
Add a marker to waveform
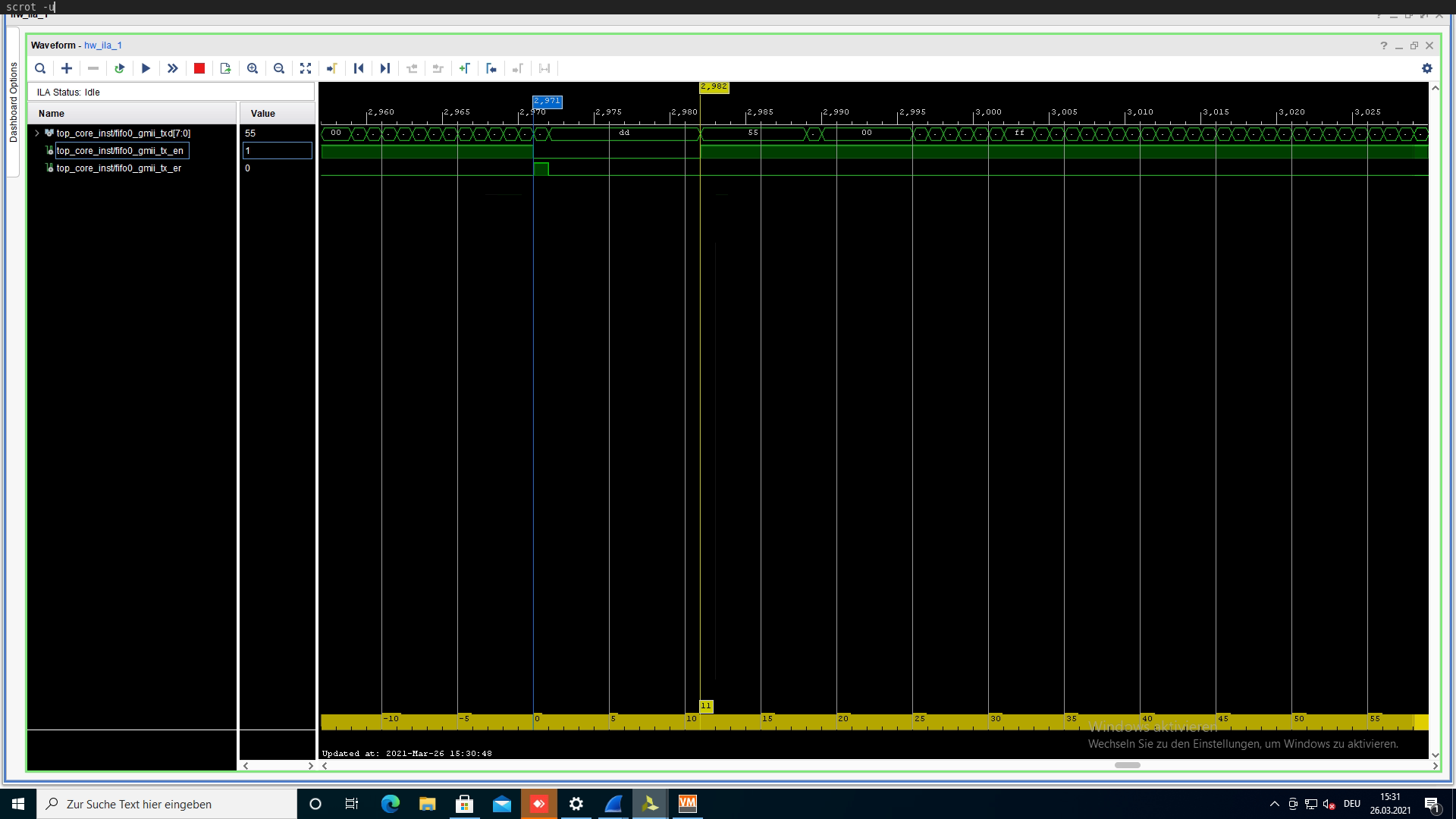(x=464, y=68)
